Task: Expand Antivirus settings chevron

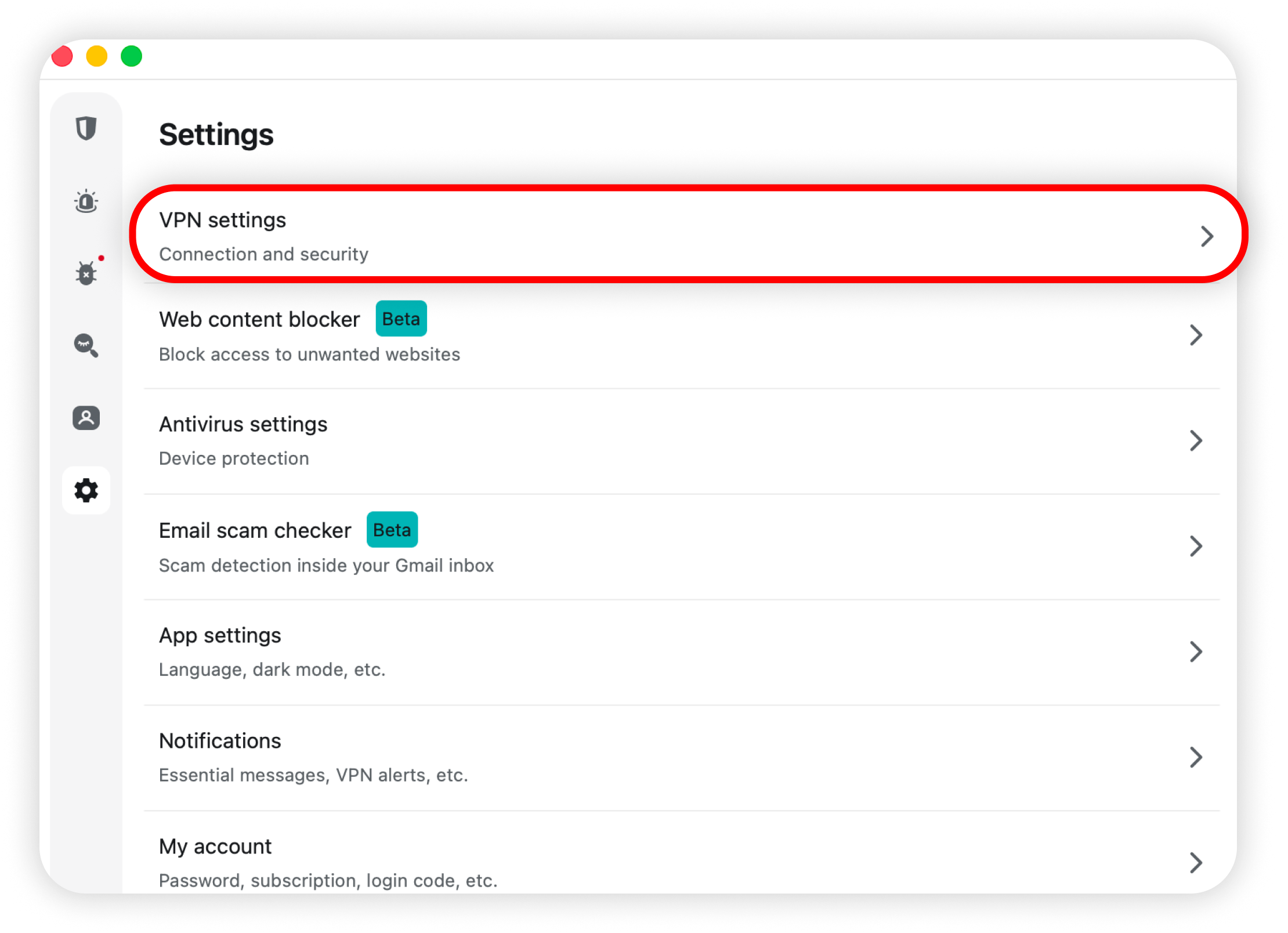Action: tap(1196, 440)
